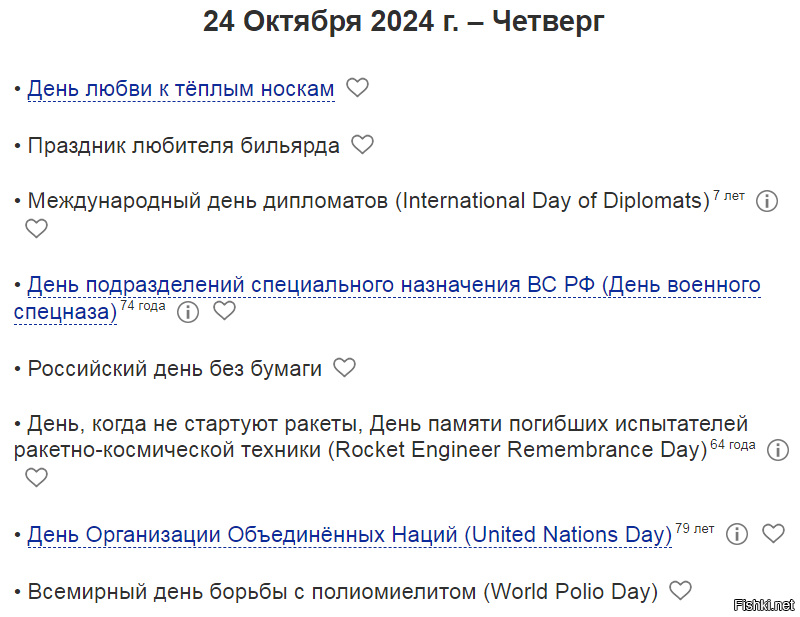Open День любви к тёплым носкам link
The image size is (800, 617).
[181, 89]
